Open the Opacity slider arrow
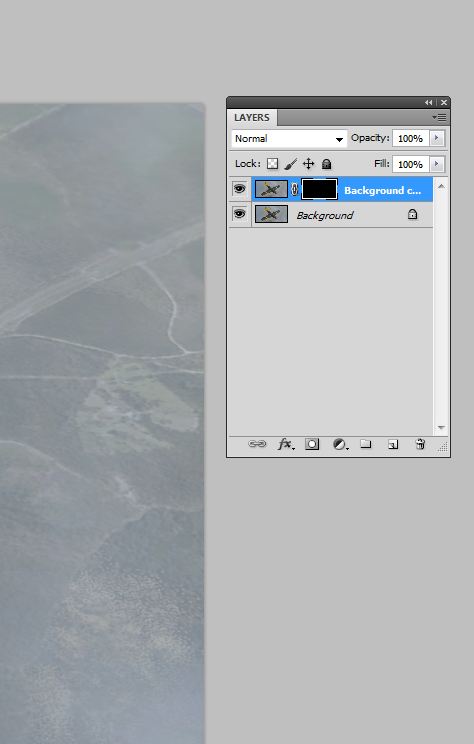The image size is (474, 744). 437,138
